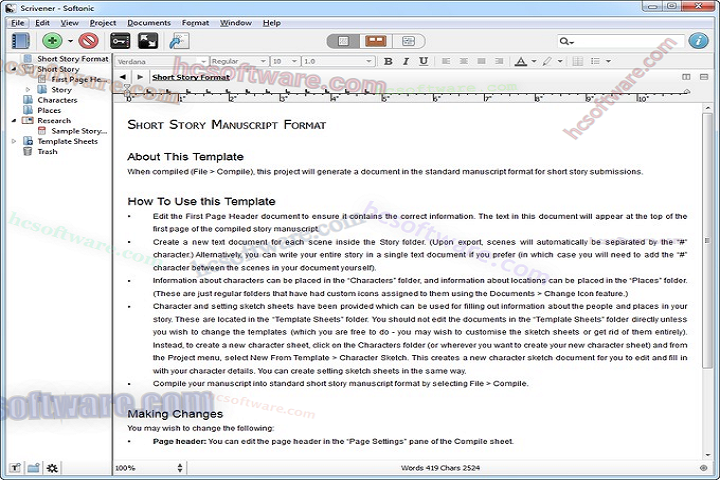Center align the text

pyautogui.click(x=464, y=61)
